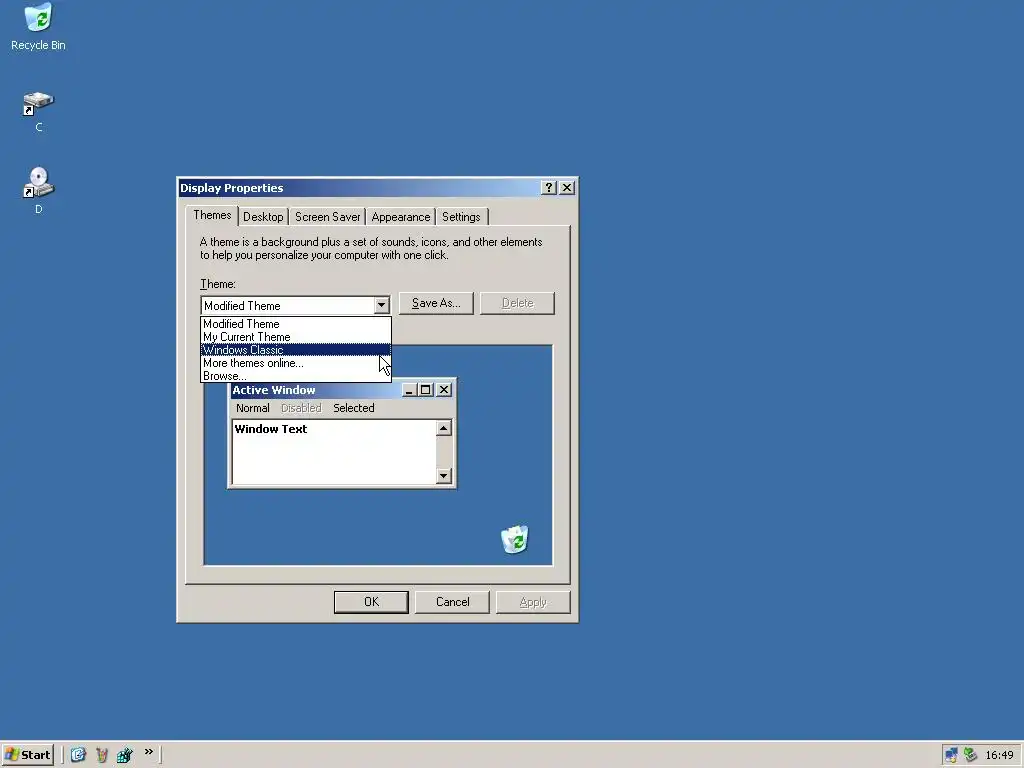Launch the colorful pencil-cup quick launch icon
This screenshot has width=1024, height=768.
point(102,755)
